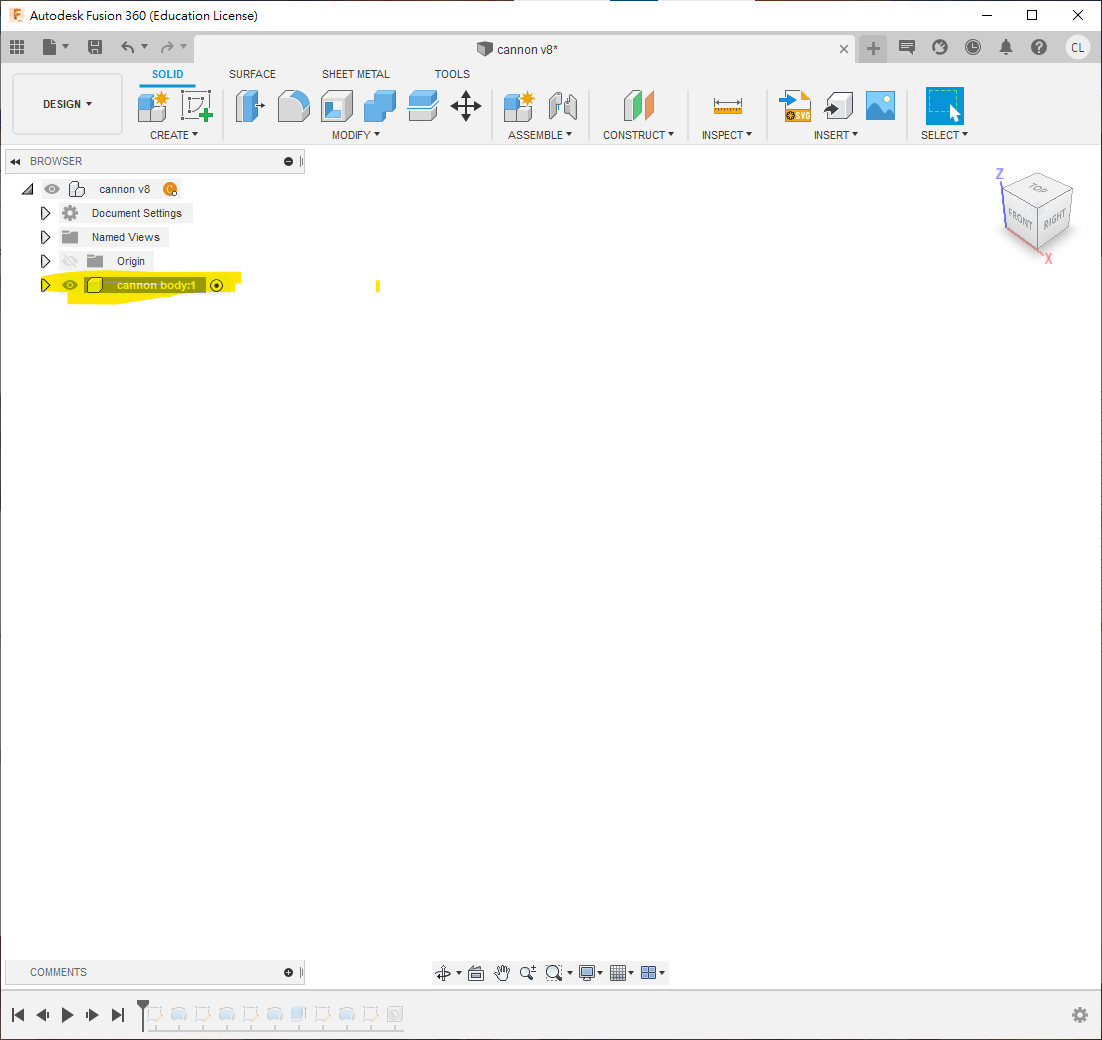Screen dimensions: 1102x1040
Task: Select the Move/Copy arrows tool
Action: 466,105
